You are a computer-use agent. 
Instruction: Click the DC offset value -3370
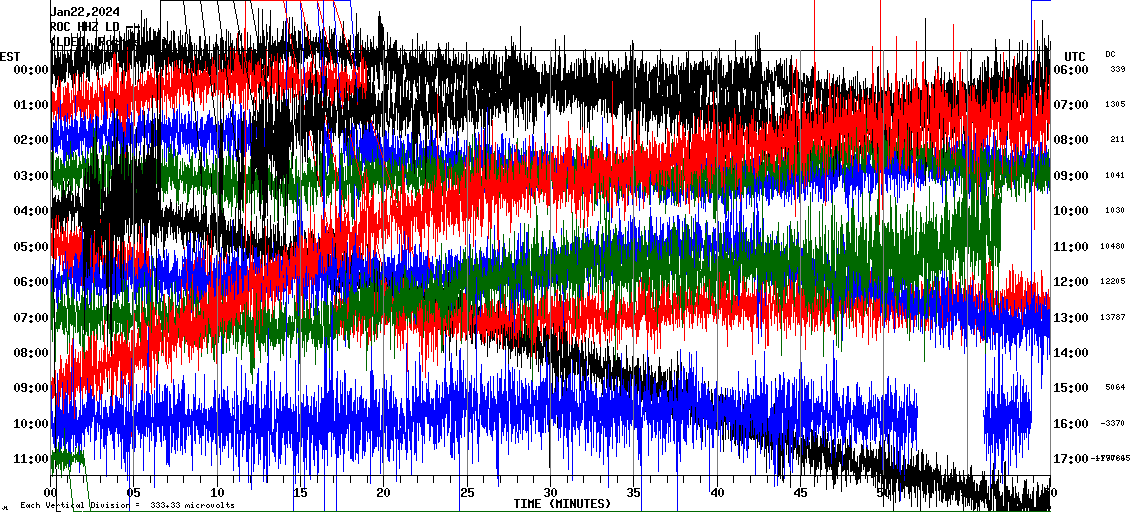click(x=1113, y=423)
